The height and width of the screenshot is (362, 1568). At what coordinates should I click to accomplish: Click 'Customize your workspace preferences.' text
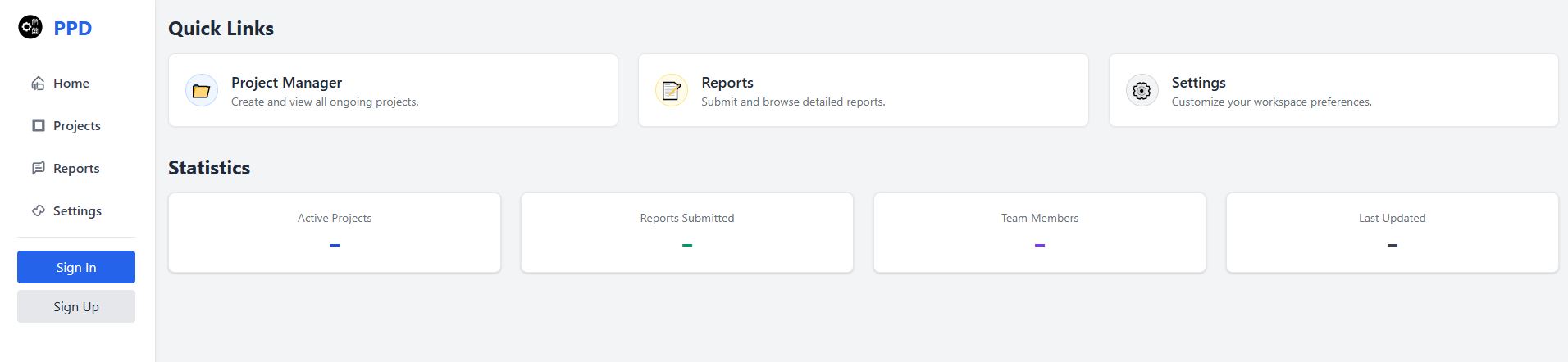[x=1271, y=102]
